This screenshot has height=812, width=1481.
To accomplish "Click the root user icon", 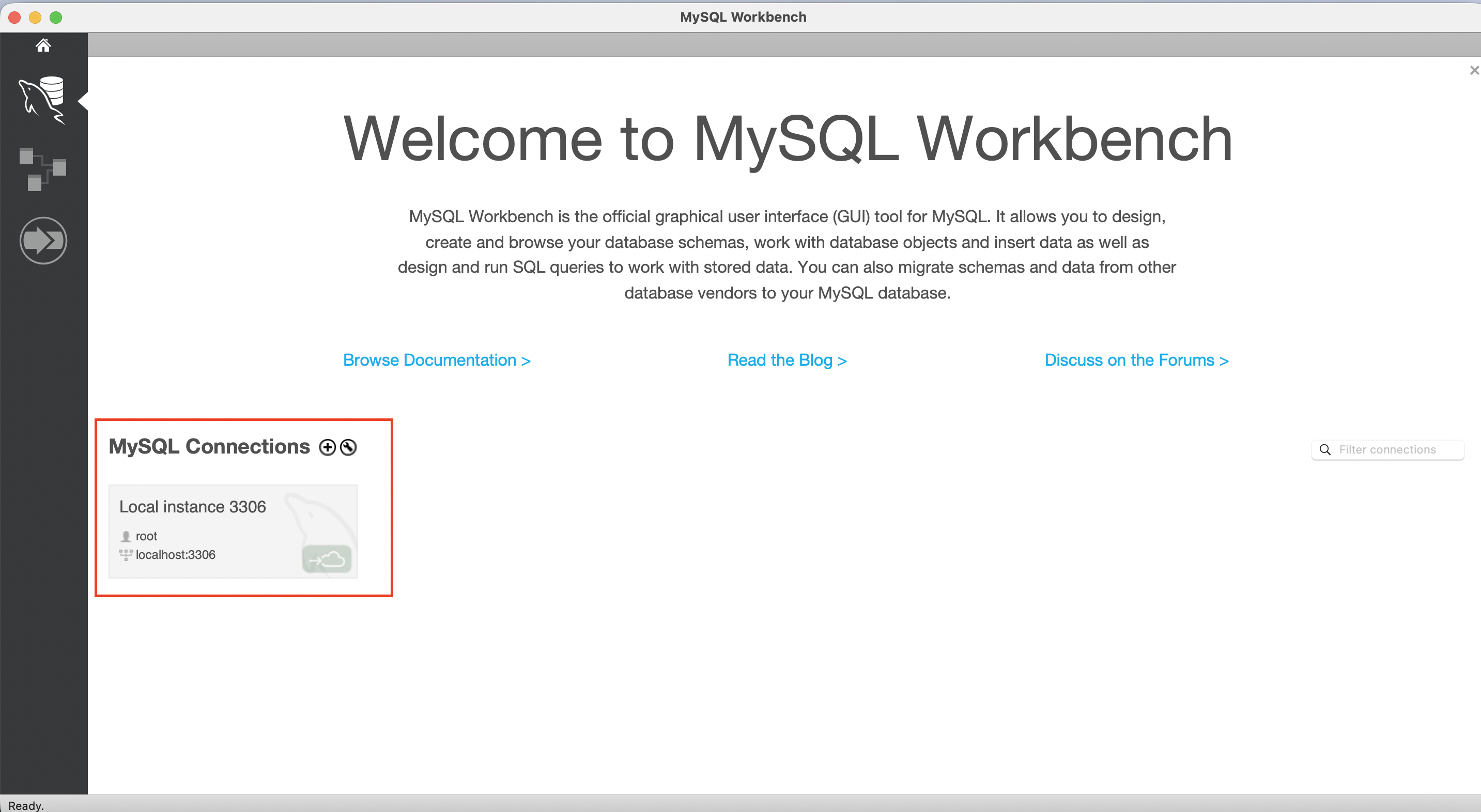I will (x=126, y=536).
